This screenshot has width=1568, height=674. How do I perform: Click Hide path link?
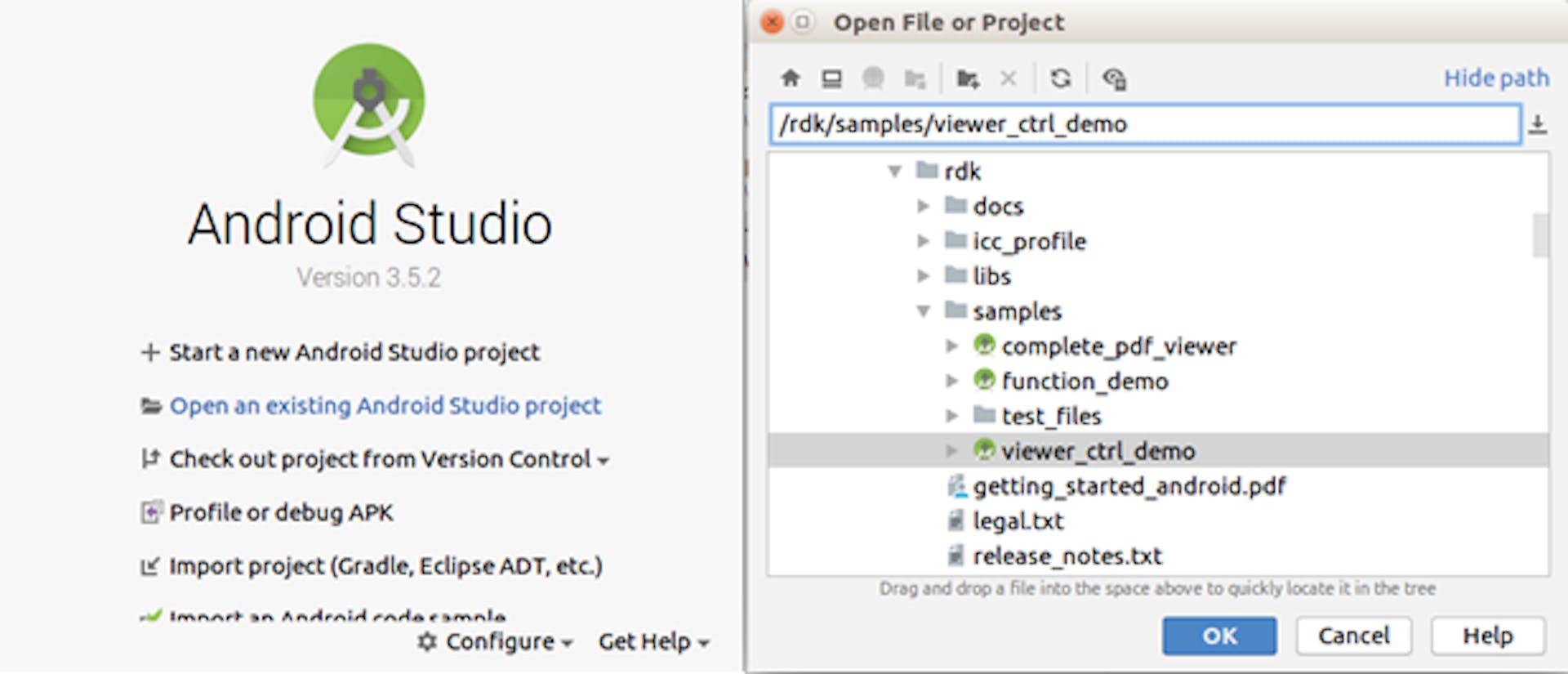tap(1496, 78)
